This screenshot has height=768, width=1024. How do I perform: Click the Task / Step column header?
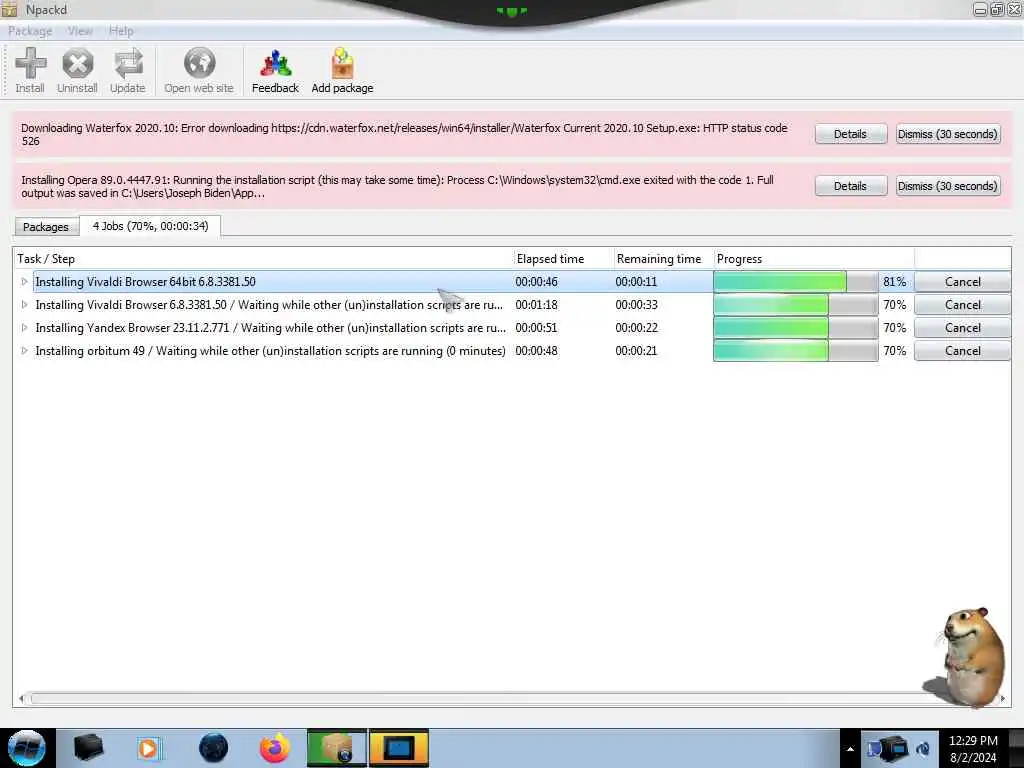pyautogui.click(x=263, y=259)
